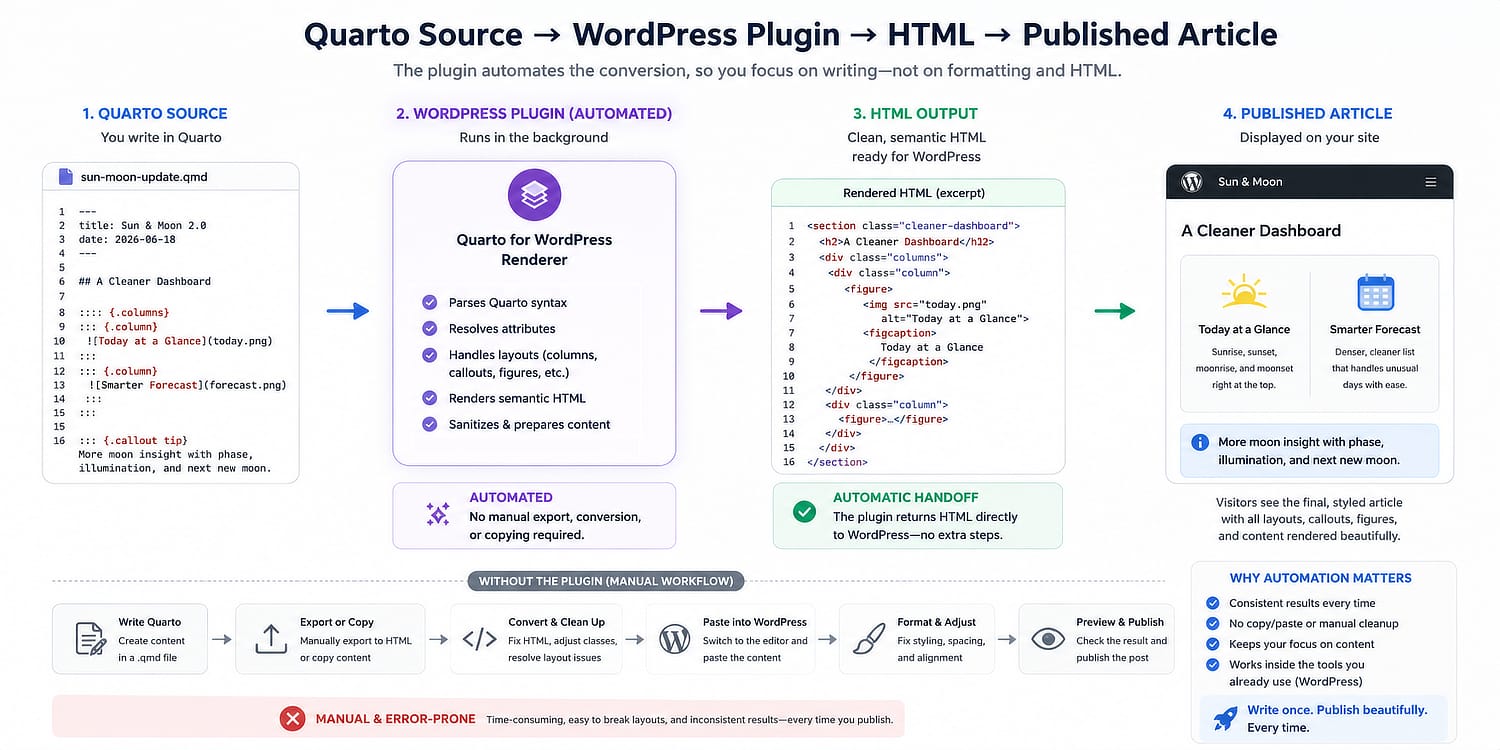
Task: Click the green checkmark in Automatic Handoff
Action: [x=804, y=512]
